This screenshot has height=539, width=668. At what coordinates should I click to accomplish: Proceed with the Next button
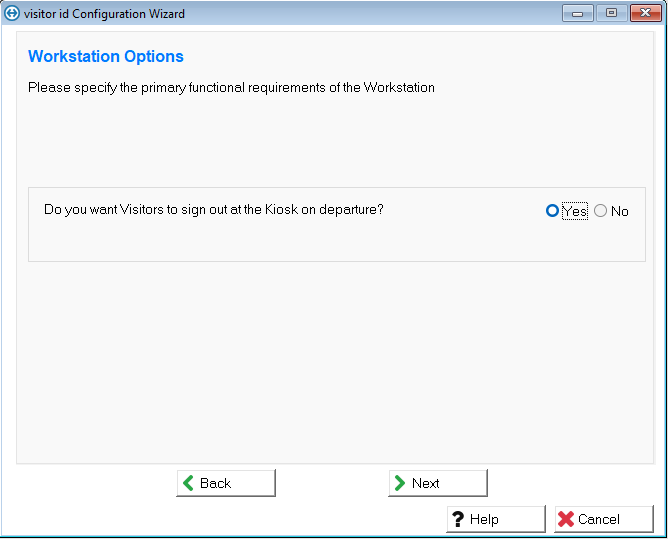point(438,483)
